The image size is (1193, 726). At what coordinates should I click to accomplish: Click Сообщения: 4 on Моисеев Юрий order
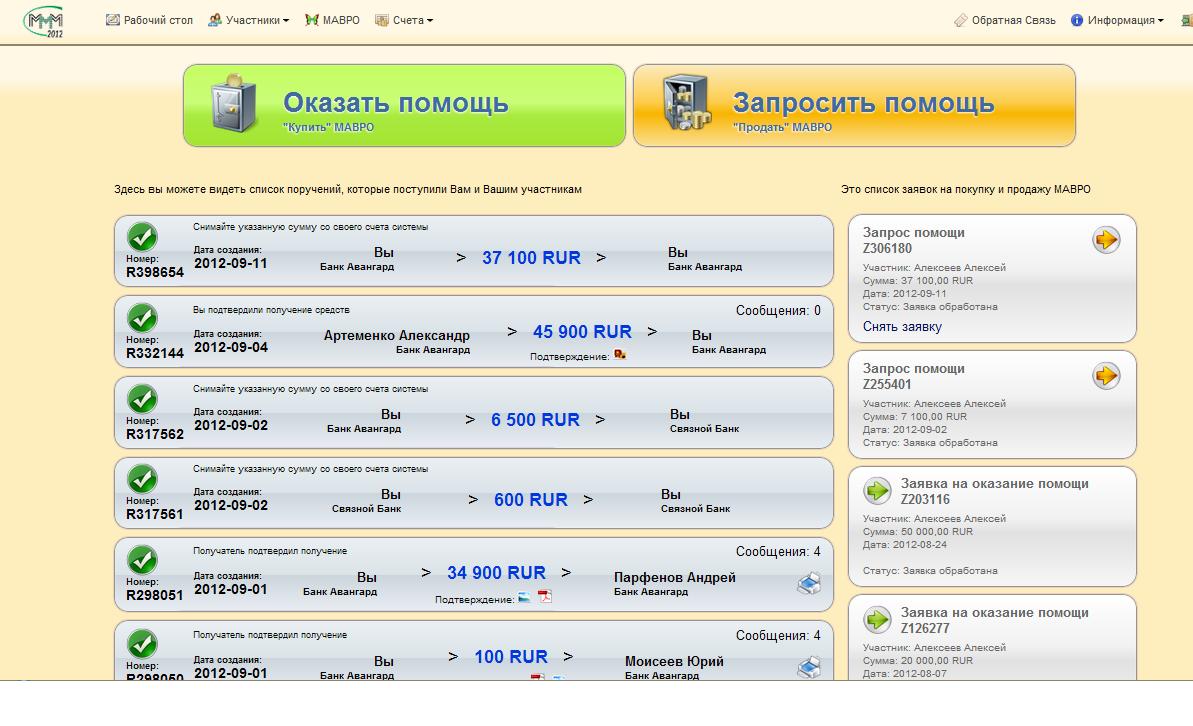tap(778, 635)
